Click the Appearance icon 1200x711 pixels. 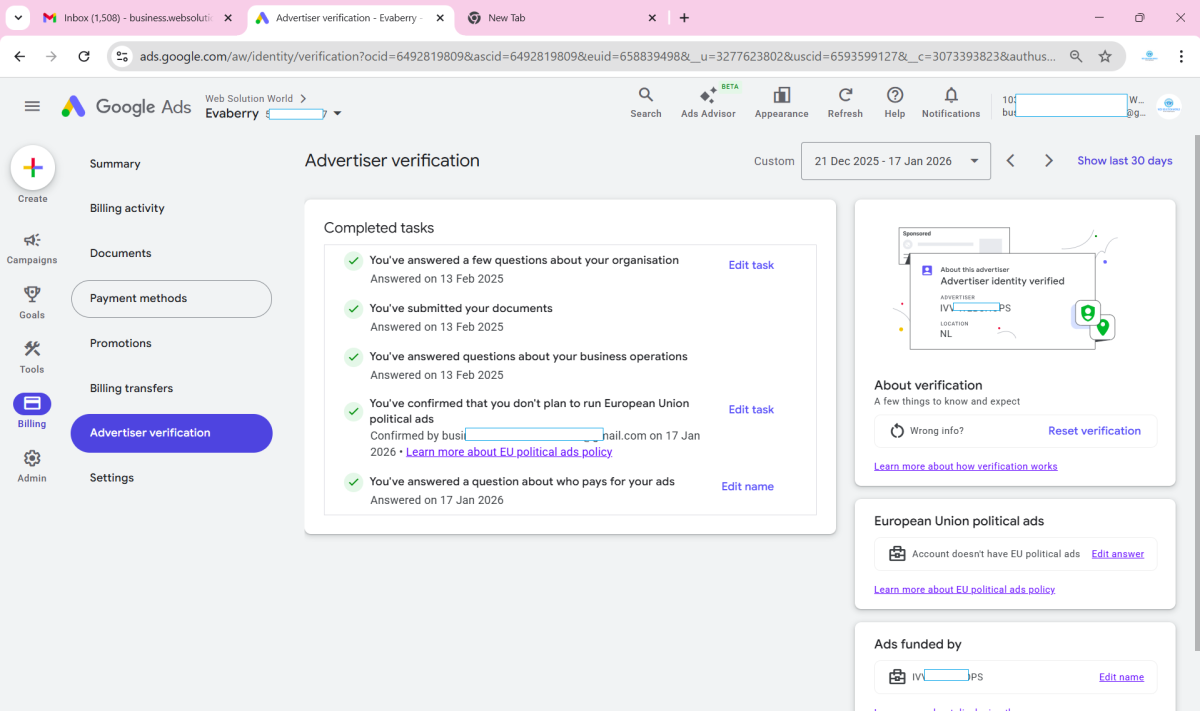point(781,101)
